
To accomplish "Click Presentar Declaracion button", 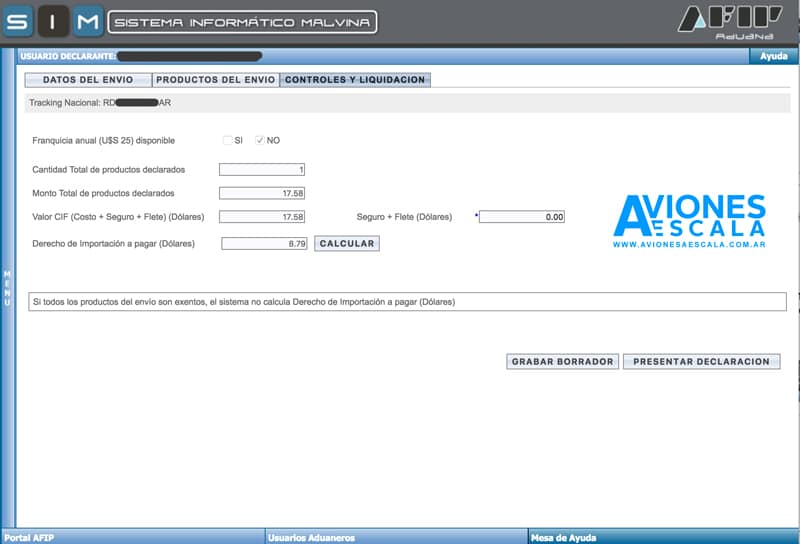I will [x=702, y=362].
